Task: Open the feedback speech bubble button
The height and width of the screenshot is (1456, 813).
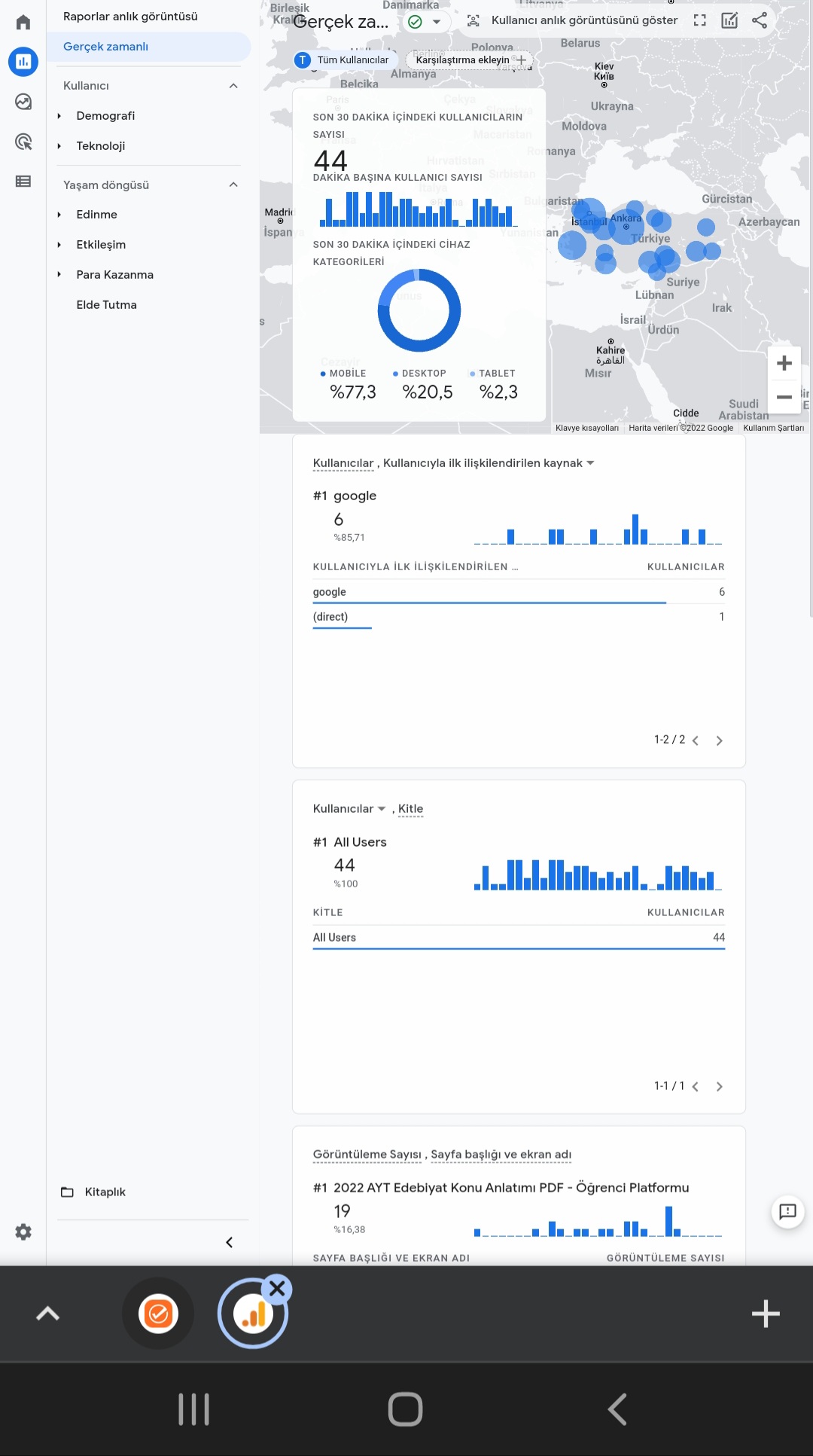Action: click(x=787, y=1211)
